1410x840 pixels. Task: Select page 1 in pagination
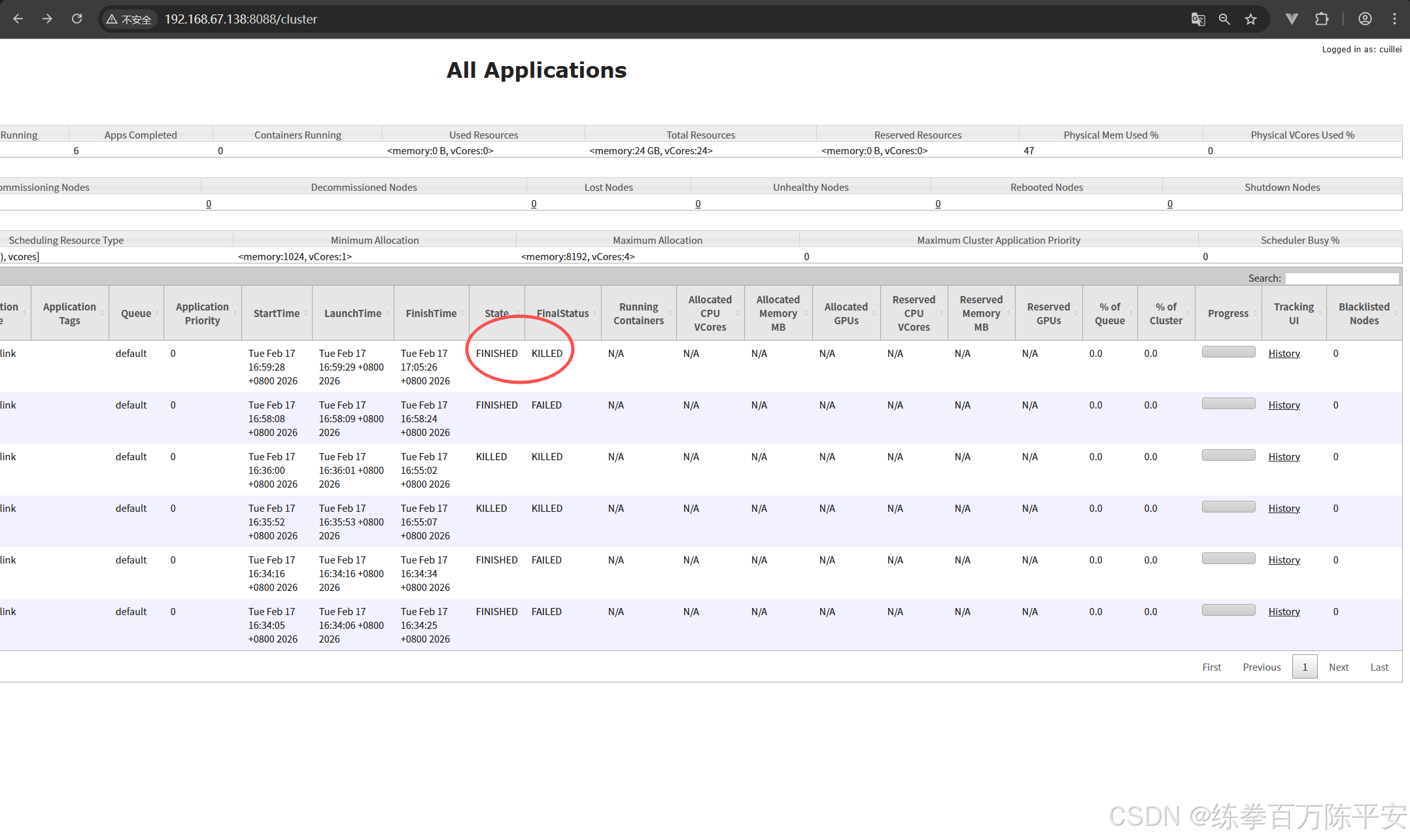tap(1304, 667)
